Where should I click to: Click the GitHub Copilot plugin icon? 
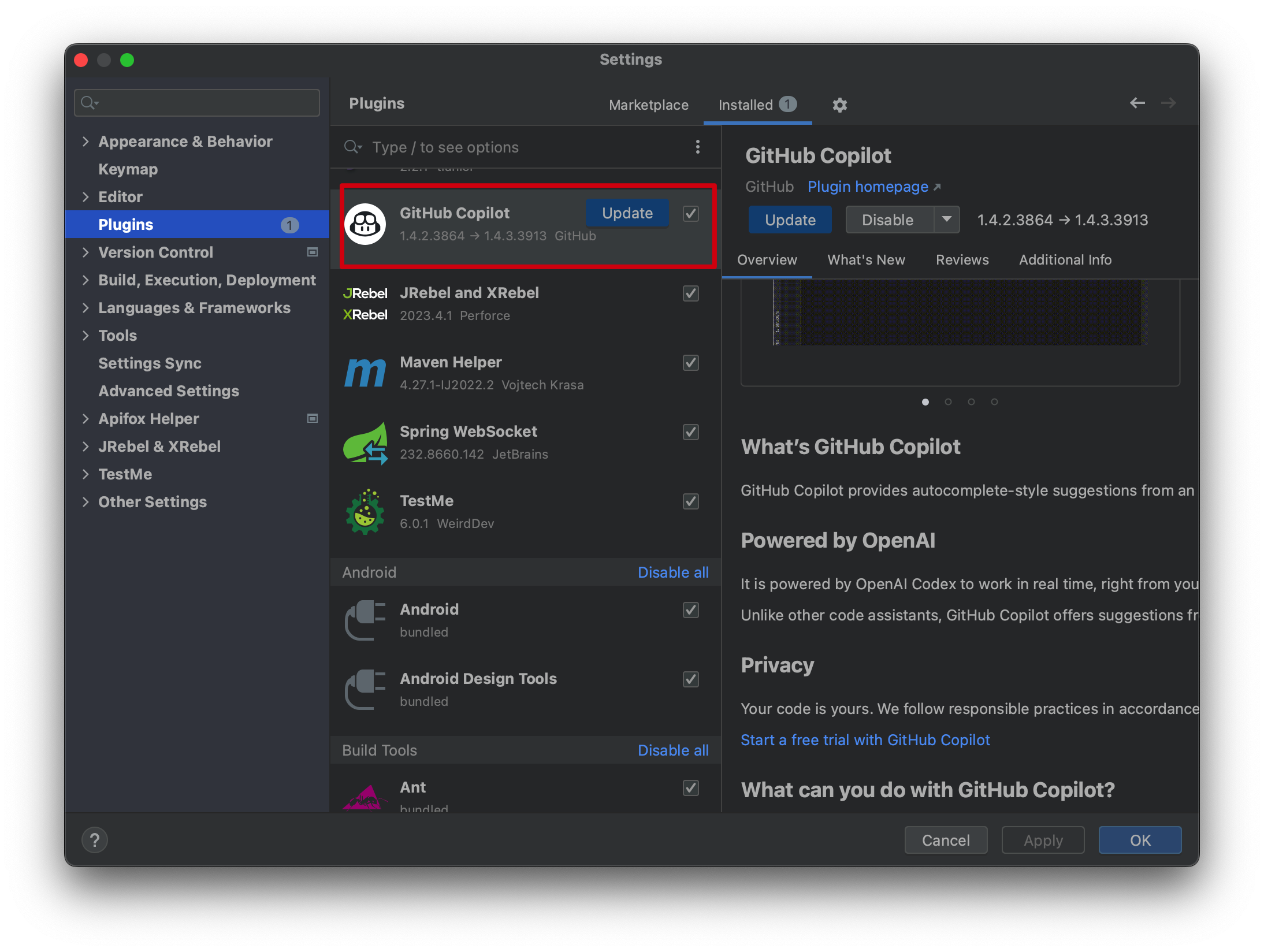pyautogui.click(x=365, y=224)
